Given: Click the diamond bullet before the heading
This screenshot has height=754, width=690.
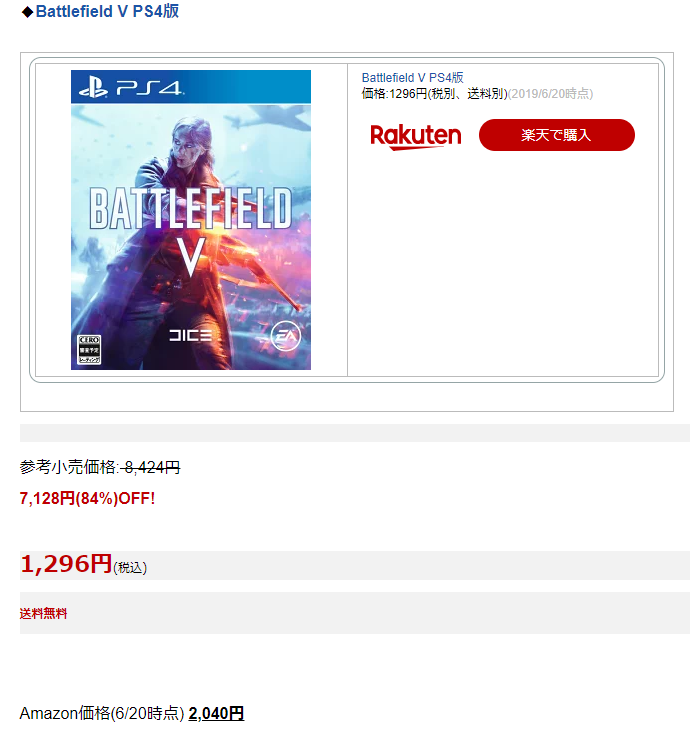Looking at the screenshot, I should [27, 12].
